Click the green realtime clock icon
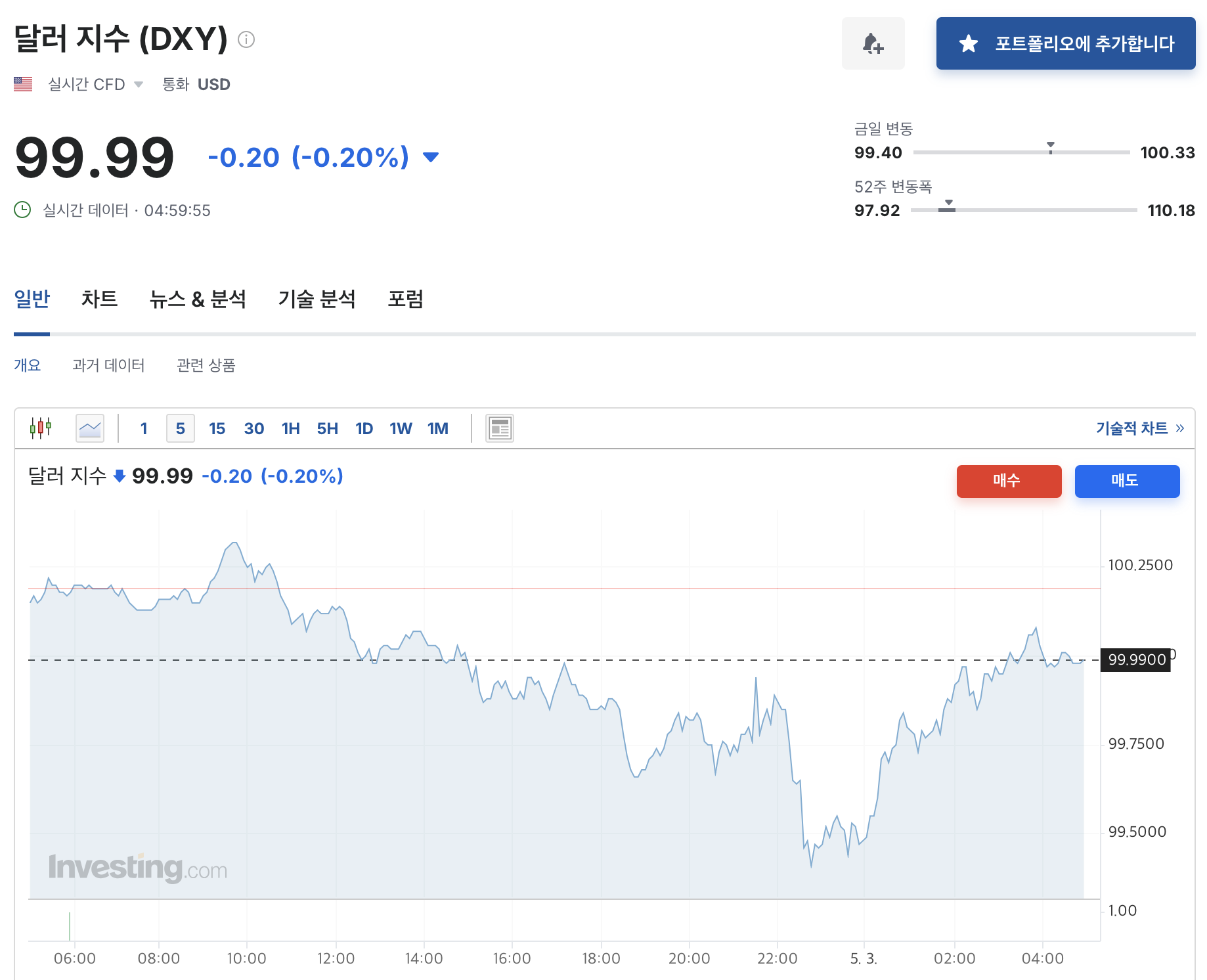Viewport: 1207px width, 980px height. click(22, 210)
